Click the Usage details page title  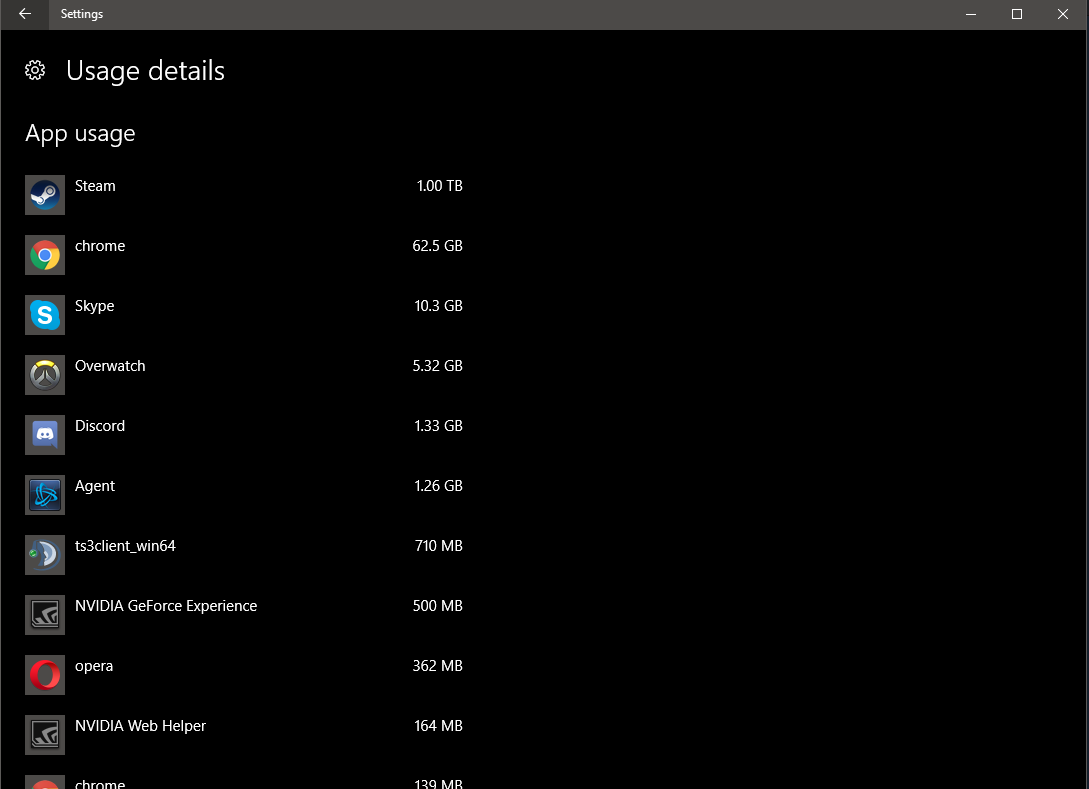[146, 72]
